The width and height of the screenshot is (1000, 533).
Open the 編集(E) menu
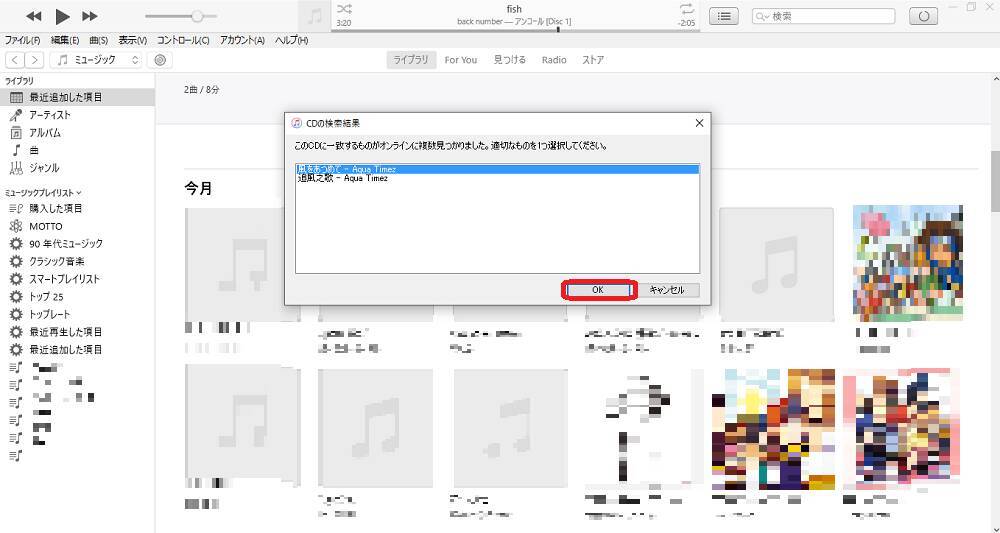pos(64,40)
